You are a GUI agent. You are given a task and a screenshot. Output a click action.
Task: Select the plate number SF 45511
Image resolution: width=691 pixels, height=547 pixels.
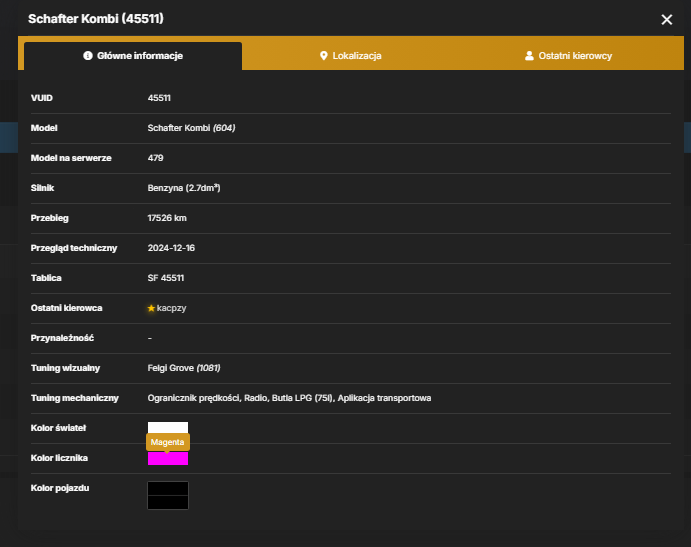pyautogui.click(x=166, y=278)
